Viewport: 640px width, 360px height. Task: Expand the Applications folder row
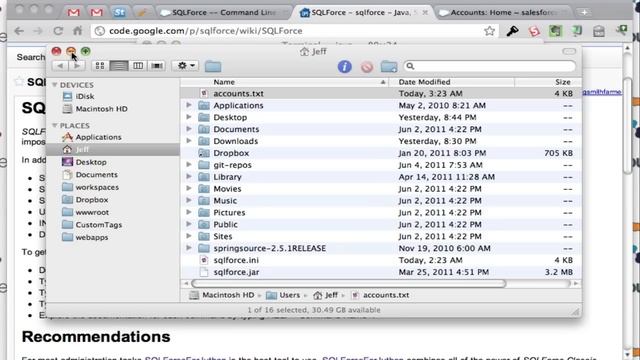click(x=189, y=105)
